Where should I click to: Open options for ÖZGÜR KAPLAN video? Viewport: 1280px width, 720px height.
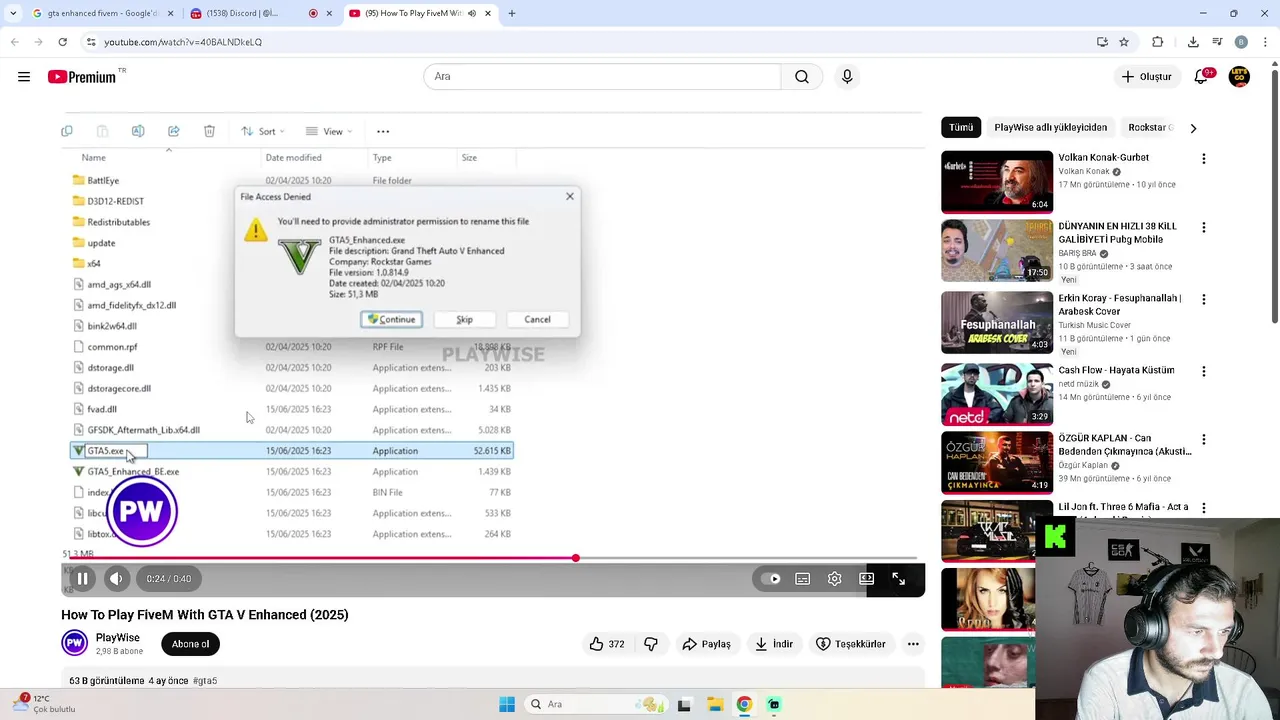(x=1204, y=440)
